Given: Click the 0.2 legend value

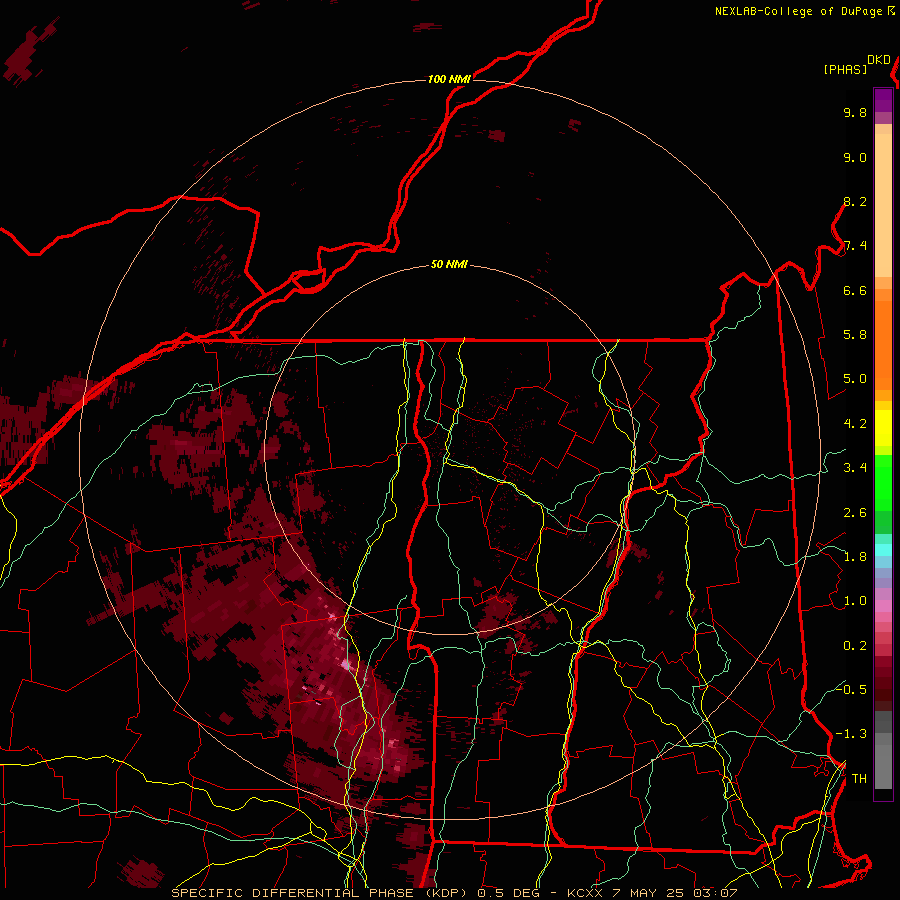Looking at the screenshot, I should pyautogui.click(x=855, y=646).
